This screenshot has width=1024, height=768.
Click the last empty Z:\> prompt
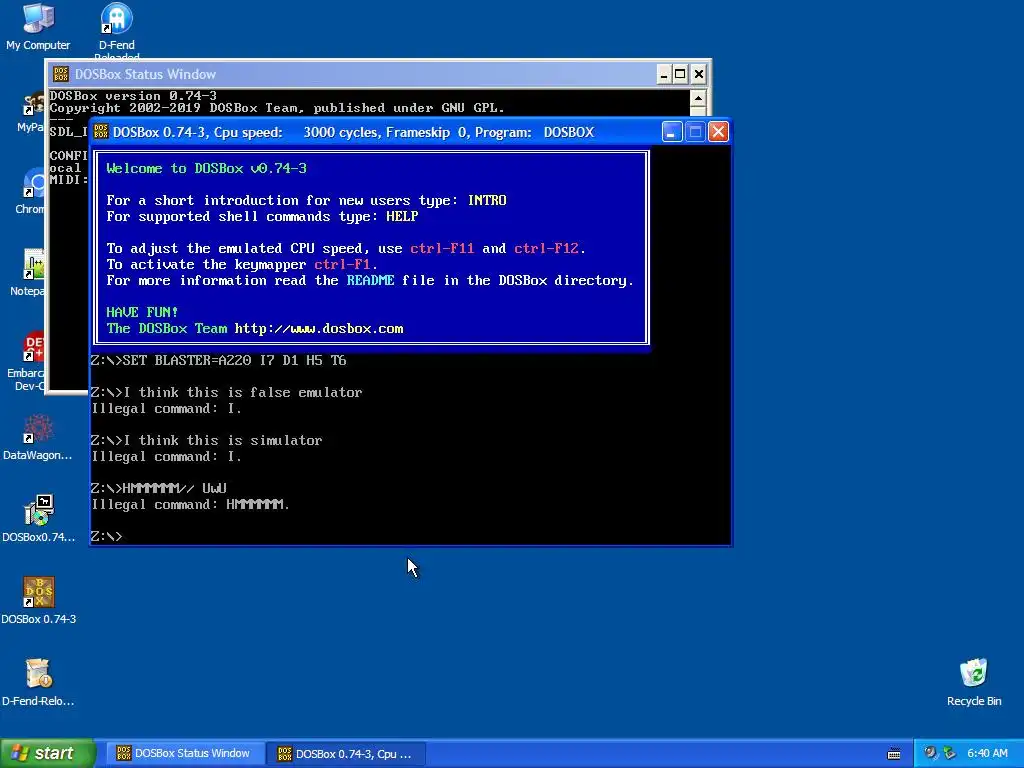coord(106,536)
